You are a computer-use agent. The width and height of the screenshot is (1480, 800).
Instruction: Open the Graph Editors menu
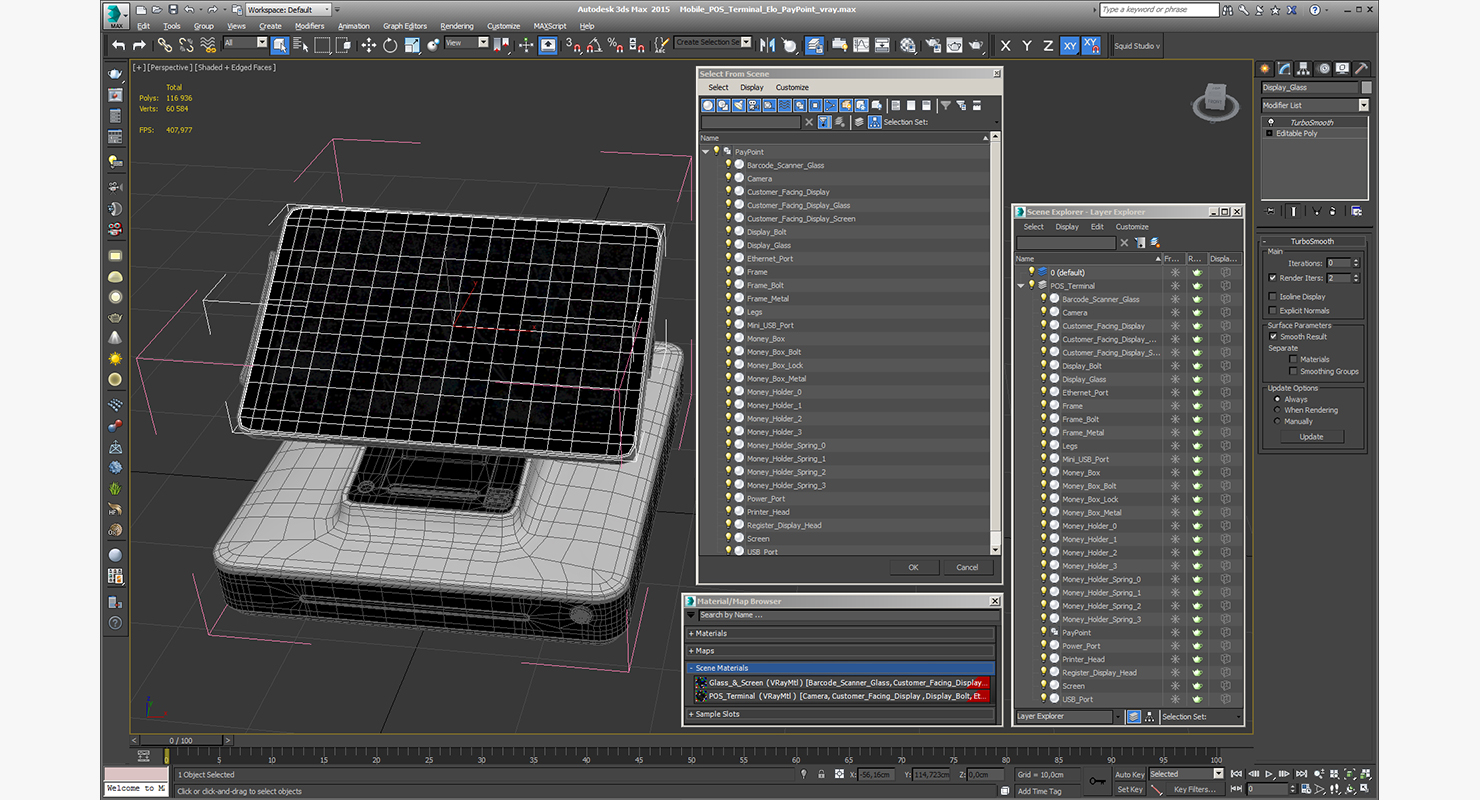405,26
